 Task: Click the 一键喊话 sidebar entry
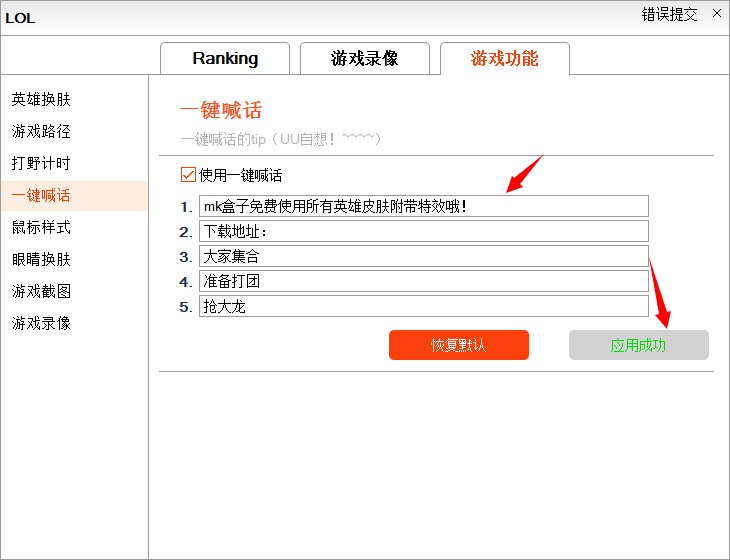click(41, 196)
